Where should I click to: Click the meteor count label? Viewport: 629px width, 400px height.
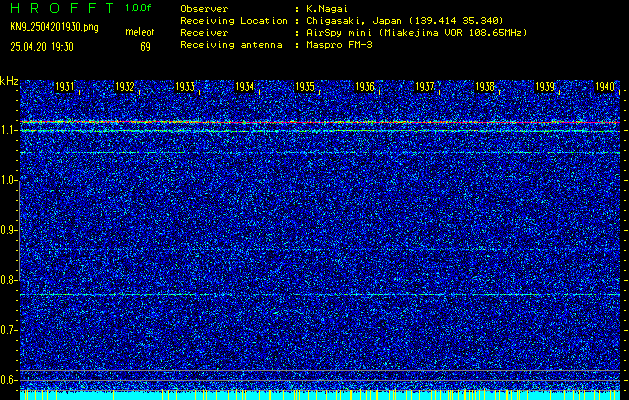(140, 32)
